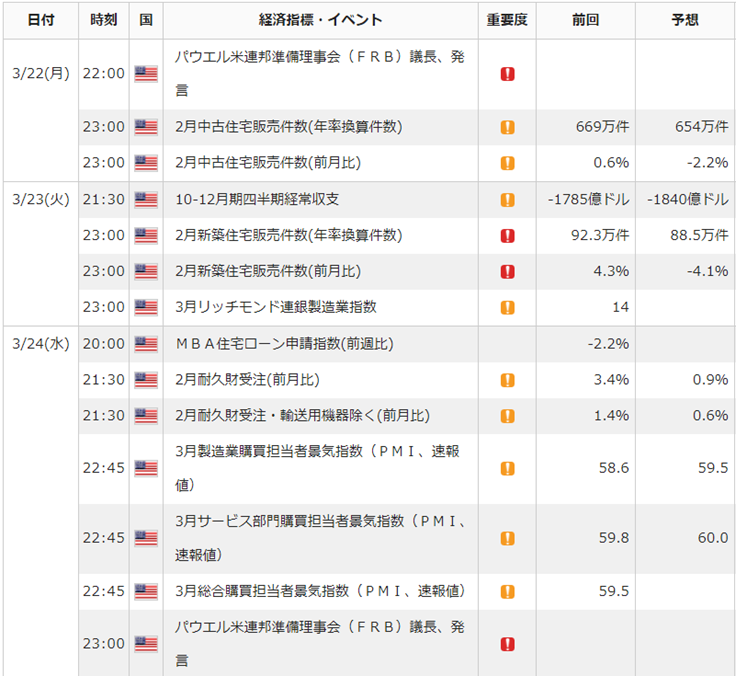The image size is (736, 676).
Task: Click the 経済指標・イベント column header
Action: 321,20
